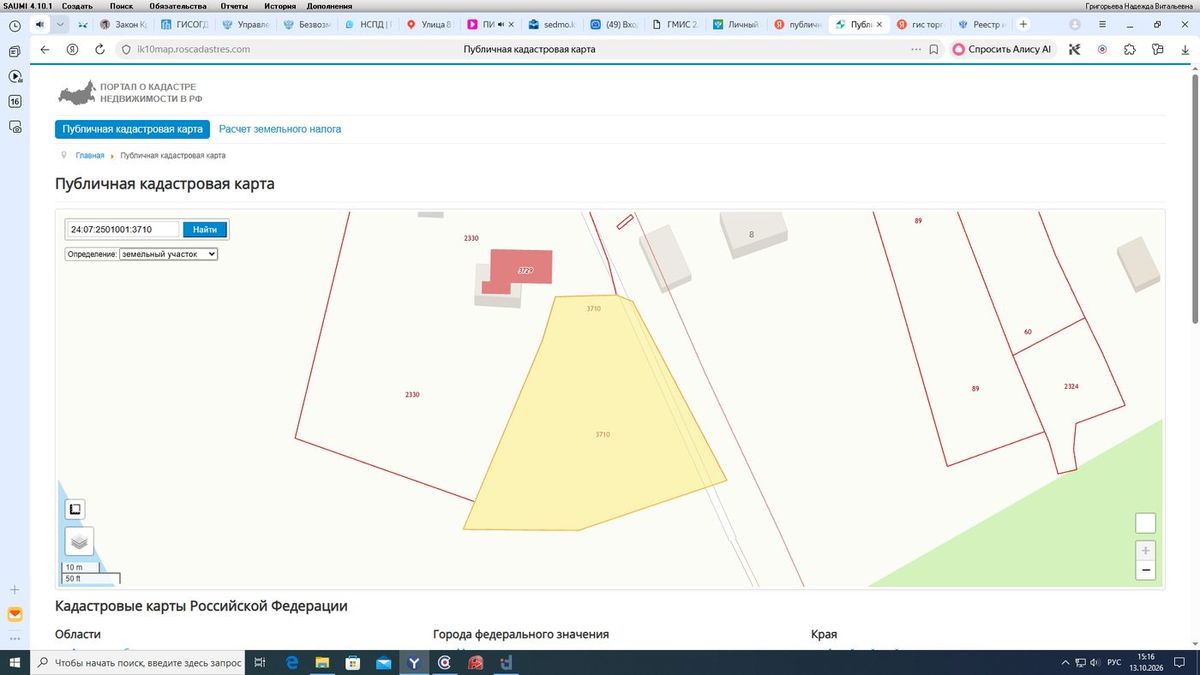Click the map layers icon
This screenshot has width=1200, height=675.
pos(80,541)
